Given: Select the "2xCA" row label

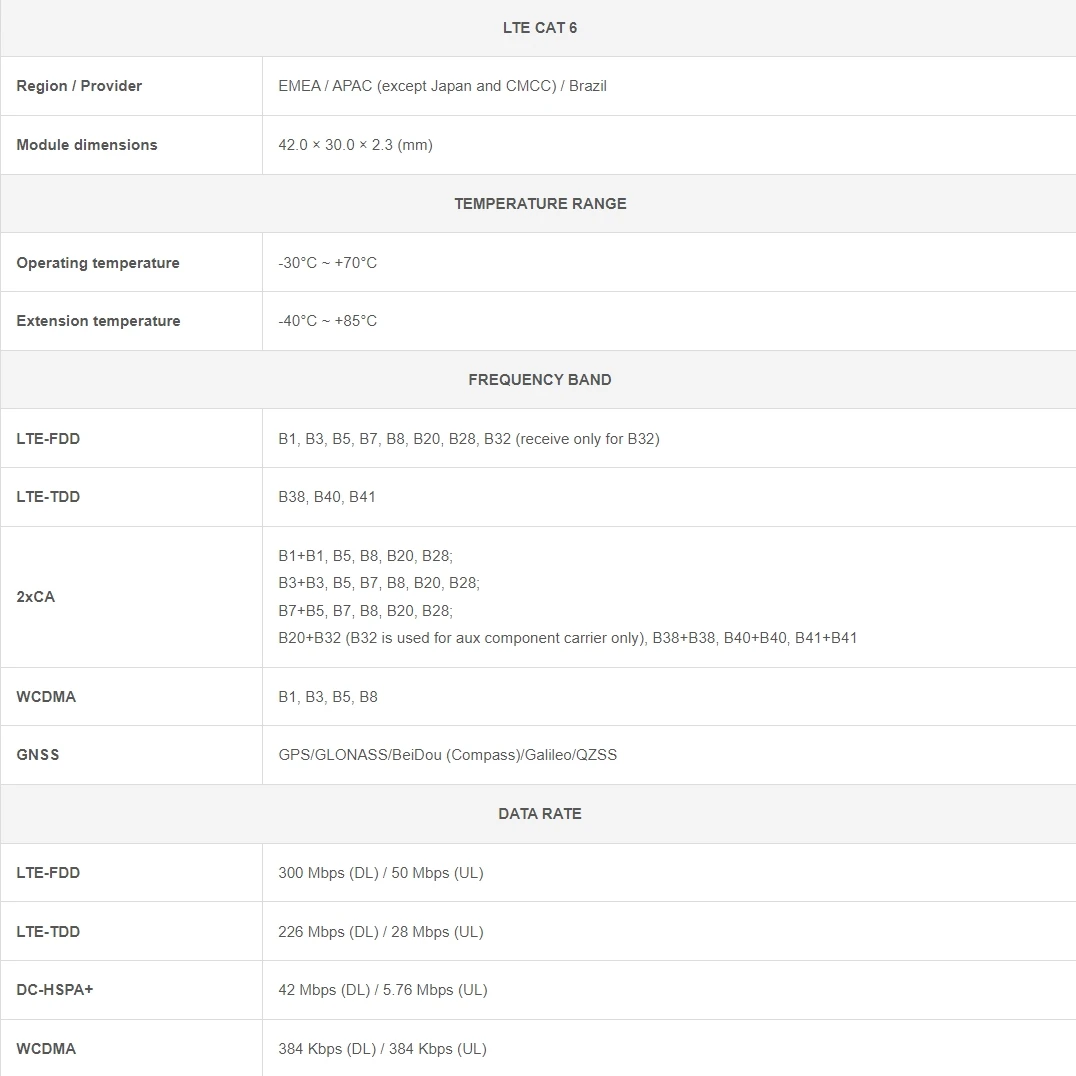Looking at the screenshot, I should [36, 597].
